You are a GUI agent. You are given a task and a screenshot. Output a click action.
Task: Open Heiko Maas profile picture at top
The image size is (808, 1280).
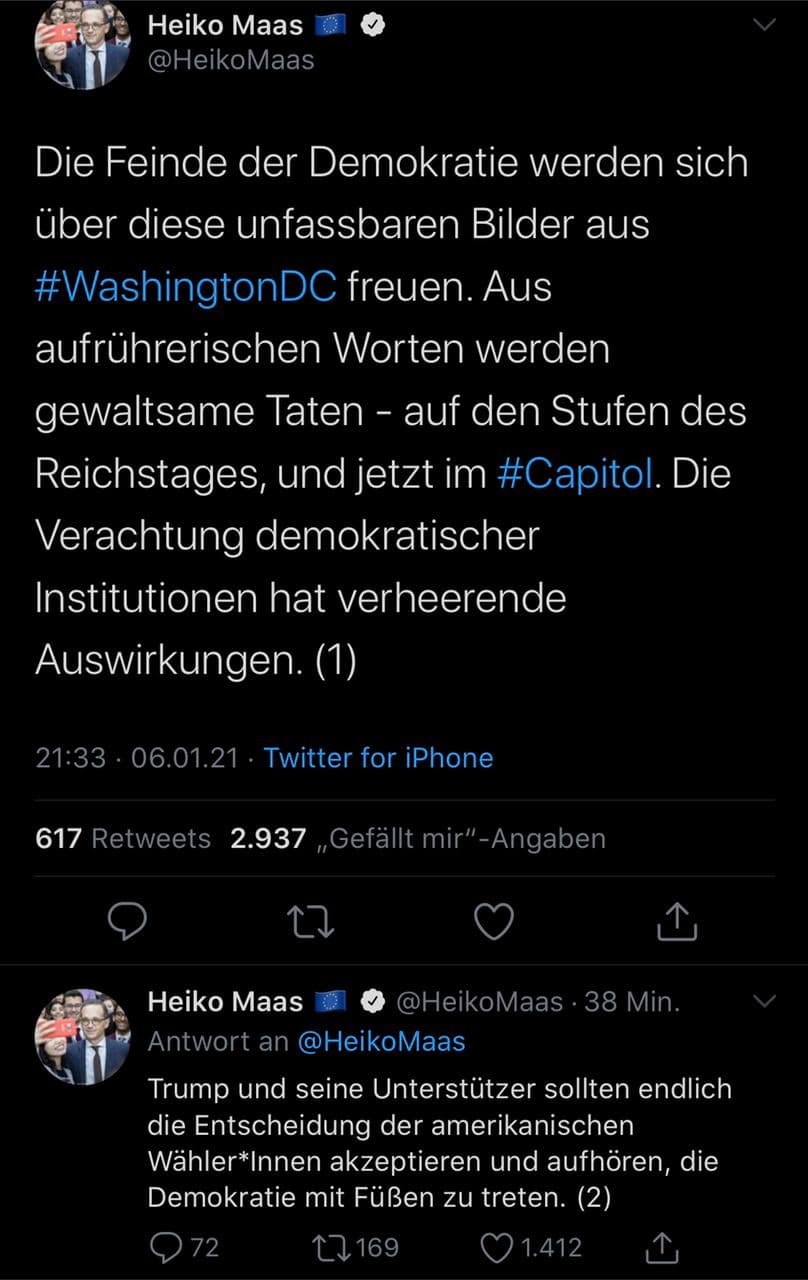tap(82, 42)
